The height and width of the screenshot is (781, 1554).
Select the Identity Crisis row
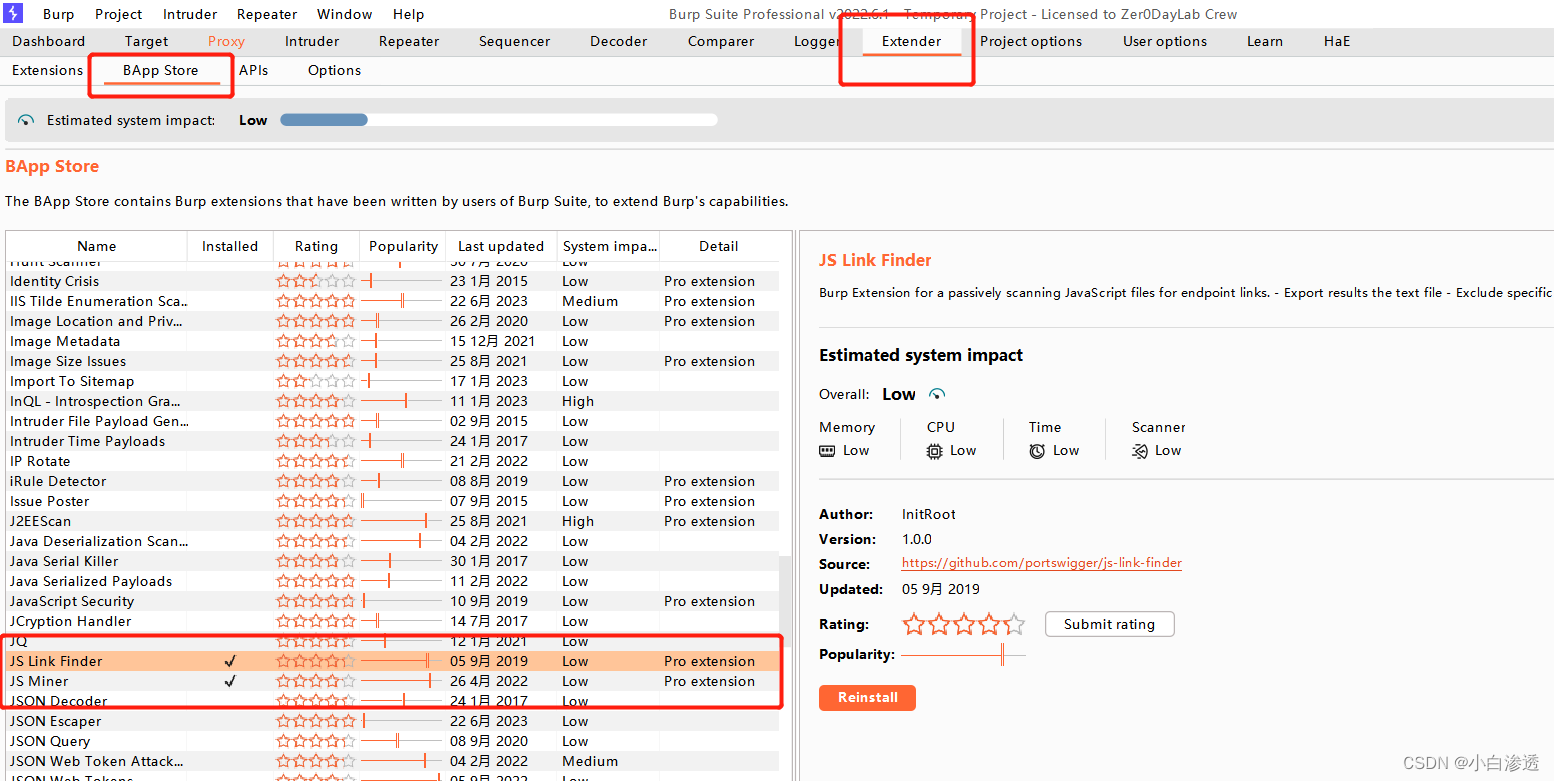point(392,281)
